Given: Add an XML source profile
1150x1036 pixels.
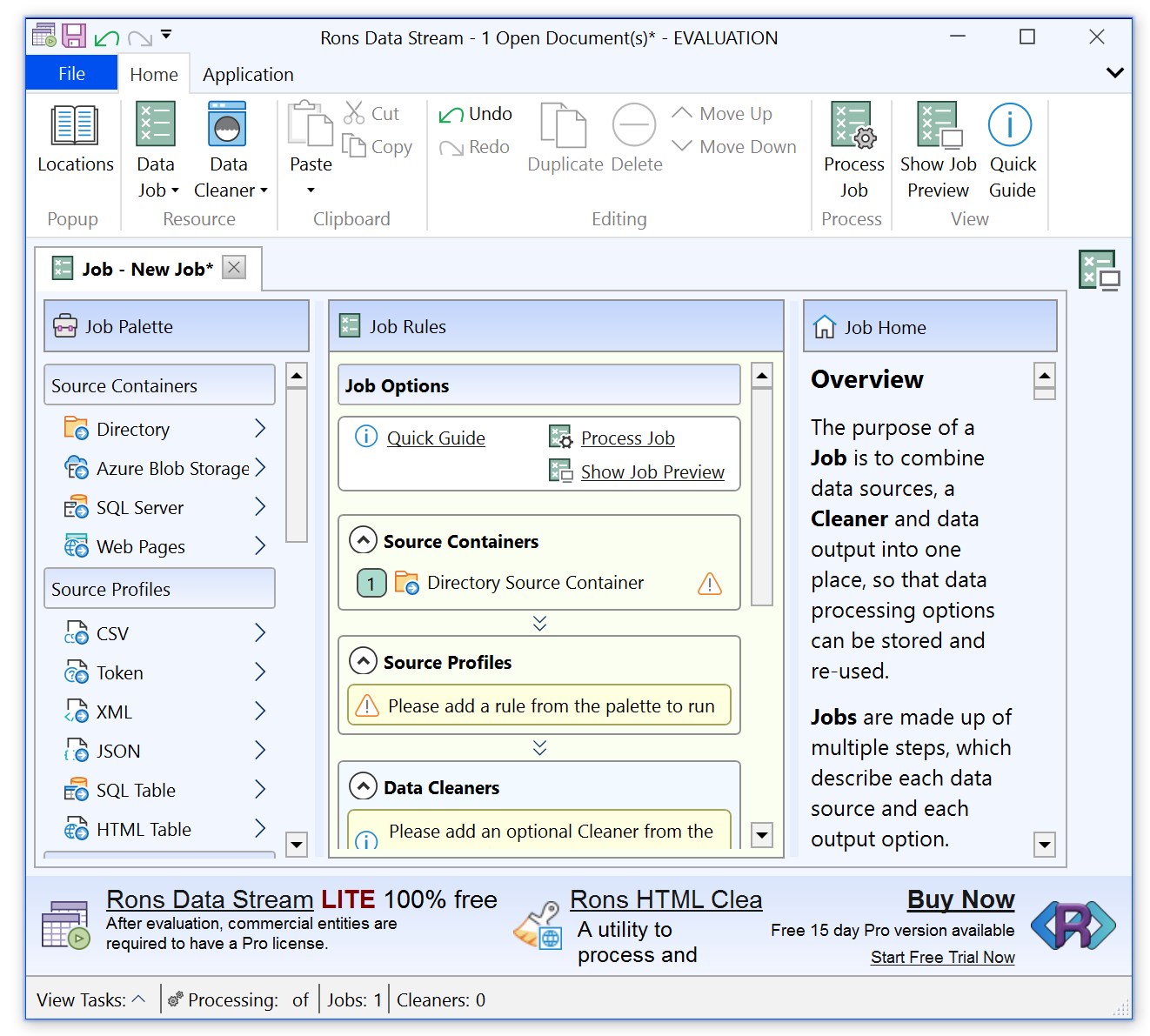Looking at the screenshot, I should pos(164,712).
